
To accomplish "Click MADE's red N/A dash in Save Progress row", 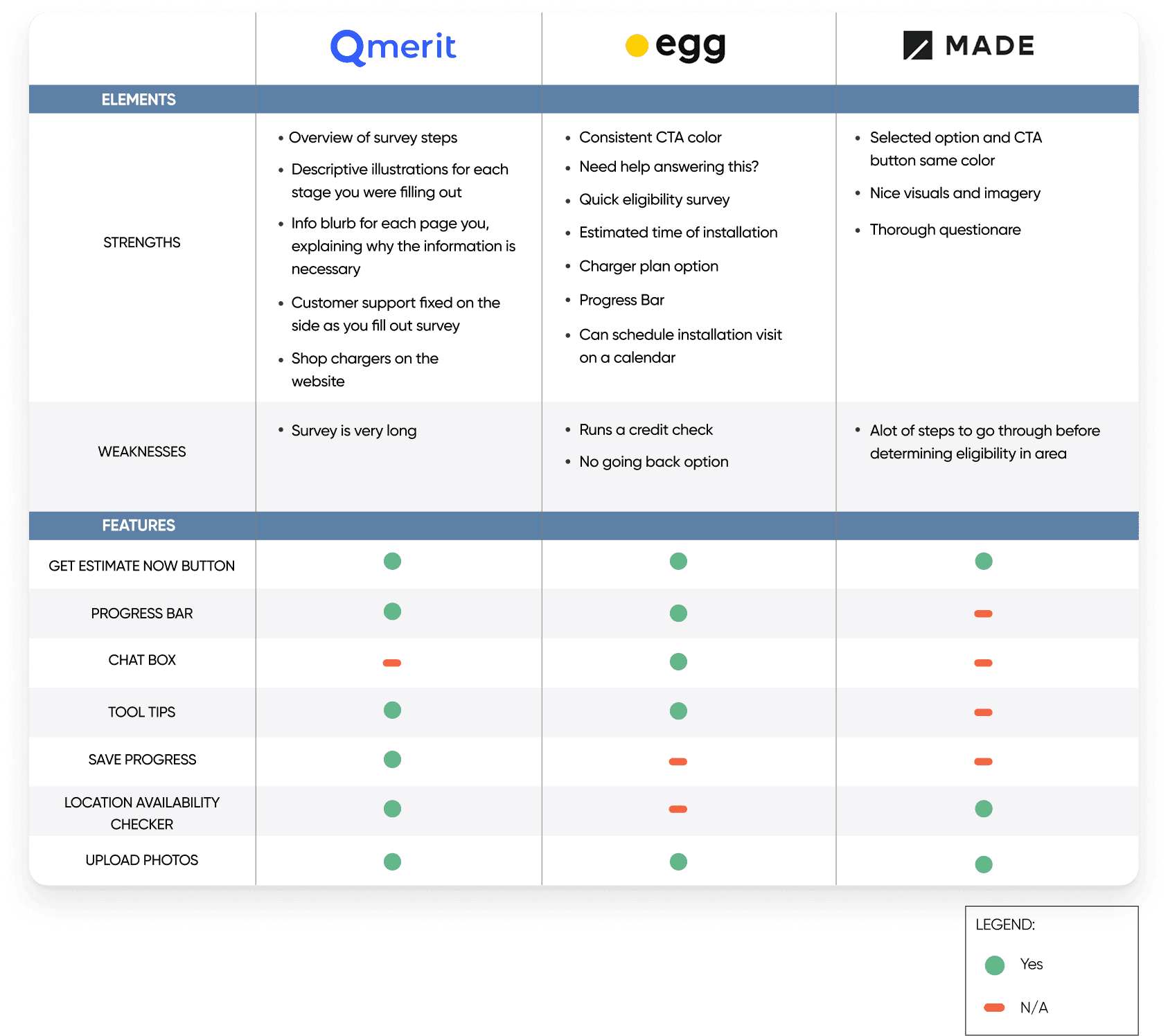I will click(983, 762).
